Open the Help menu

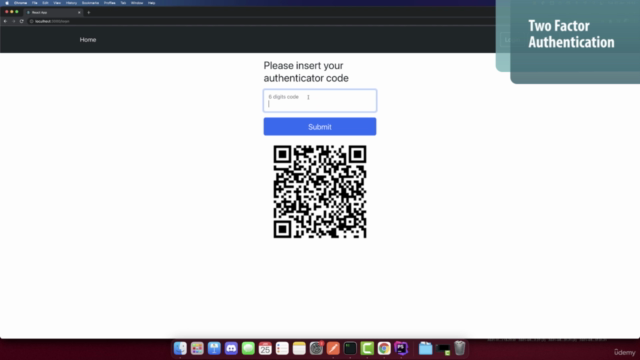151,3
